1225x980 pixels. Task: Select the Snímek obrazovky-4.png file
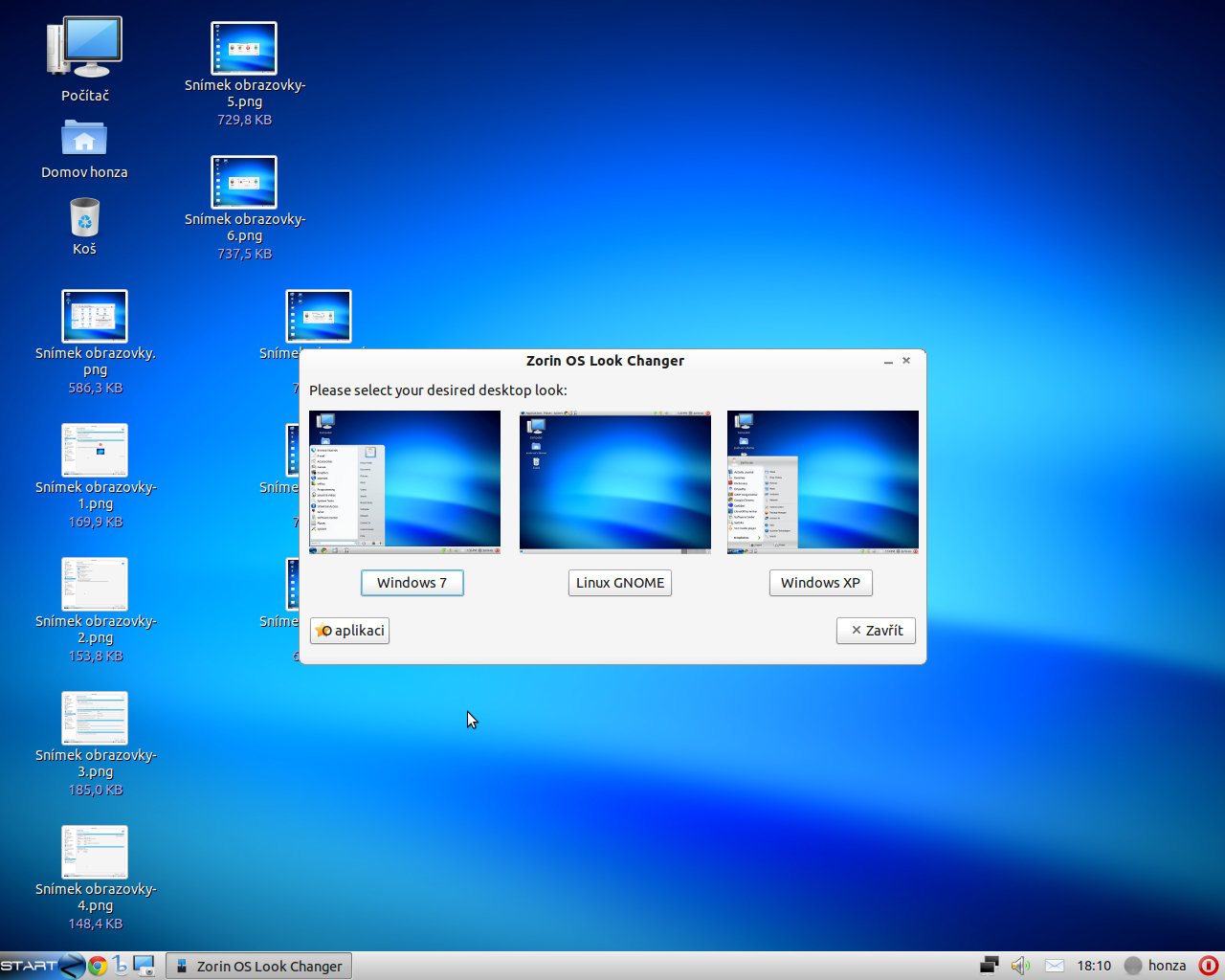click(x=95, y=852)
